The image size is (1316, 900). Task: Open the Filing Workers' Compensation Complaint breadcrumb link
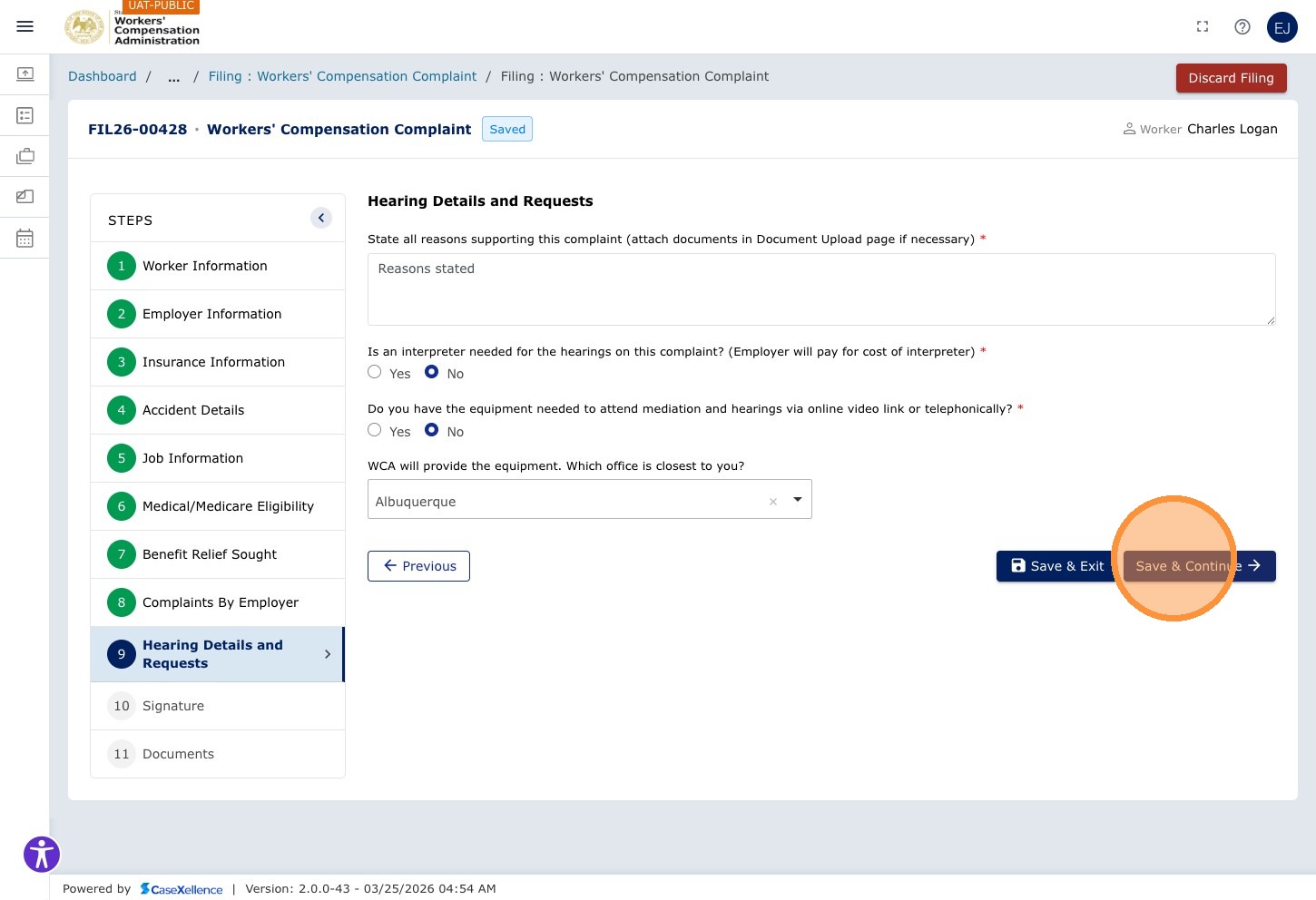click(342, 76)
